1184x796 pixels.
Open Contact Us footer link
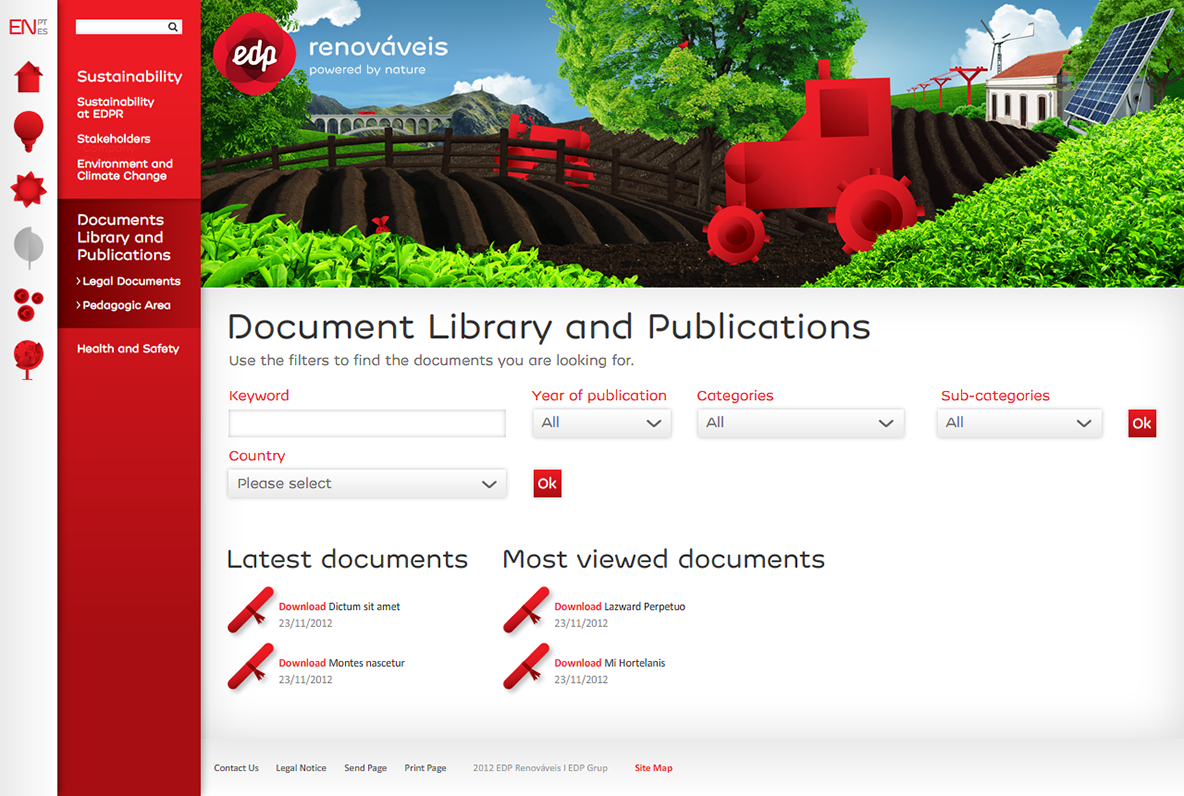(x=236, y=768)
